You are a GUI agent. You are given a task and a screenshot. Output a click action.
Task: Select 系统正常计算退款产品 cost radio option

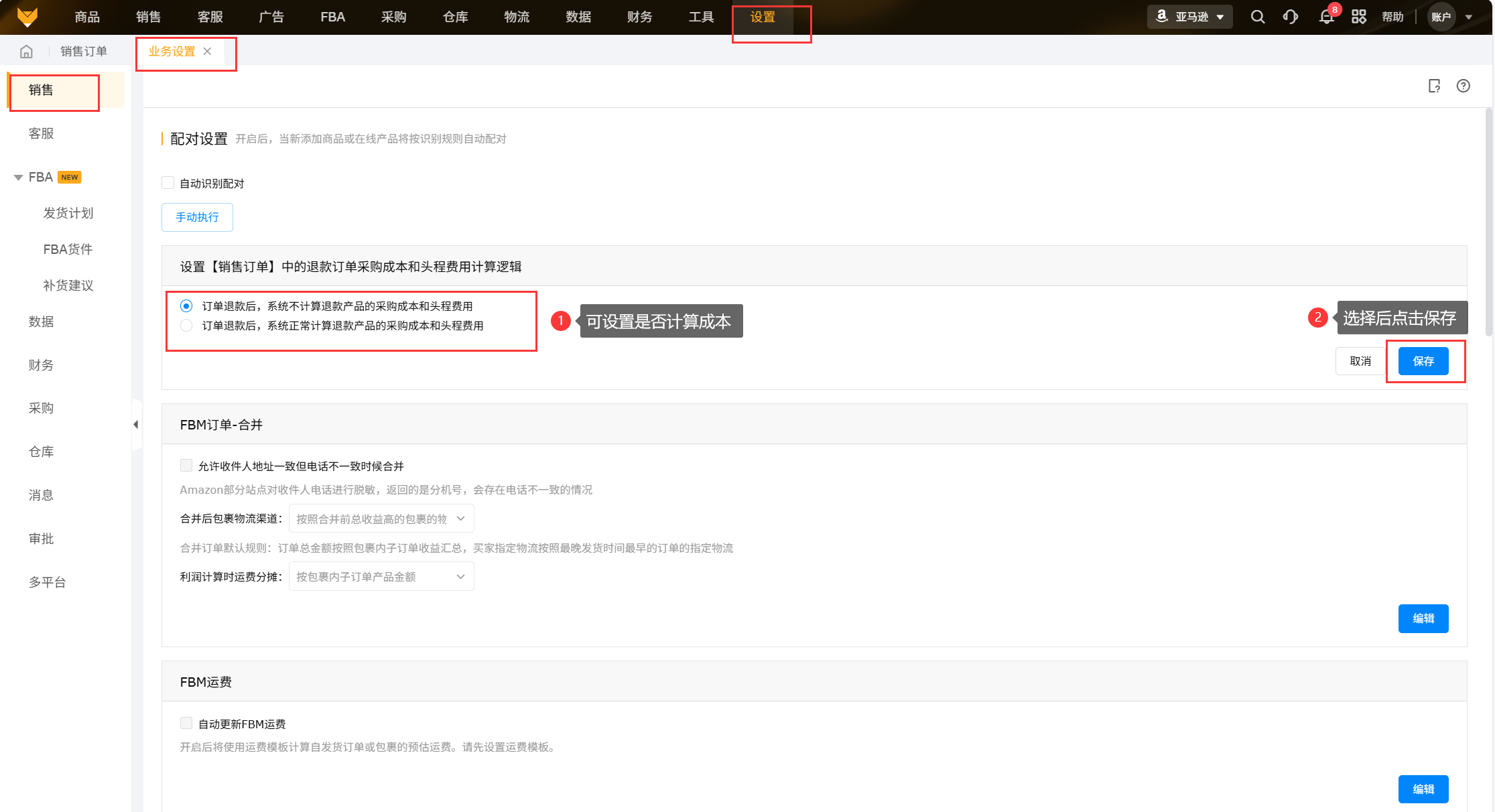point(186,326)
